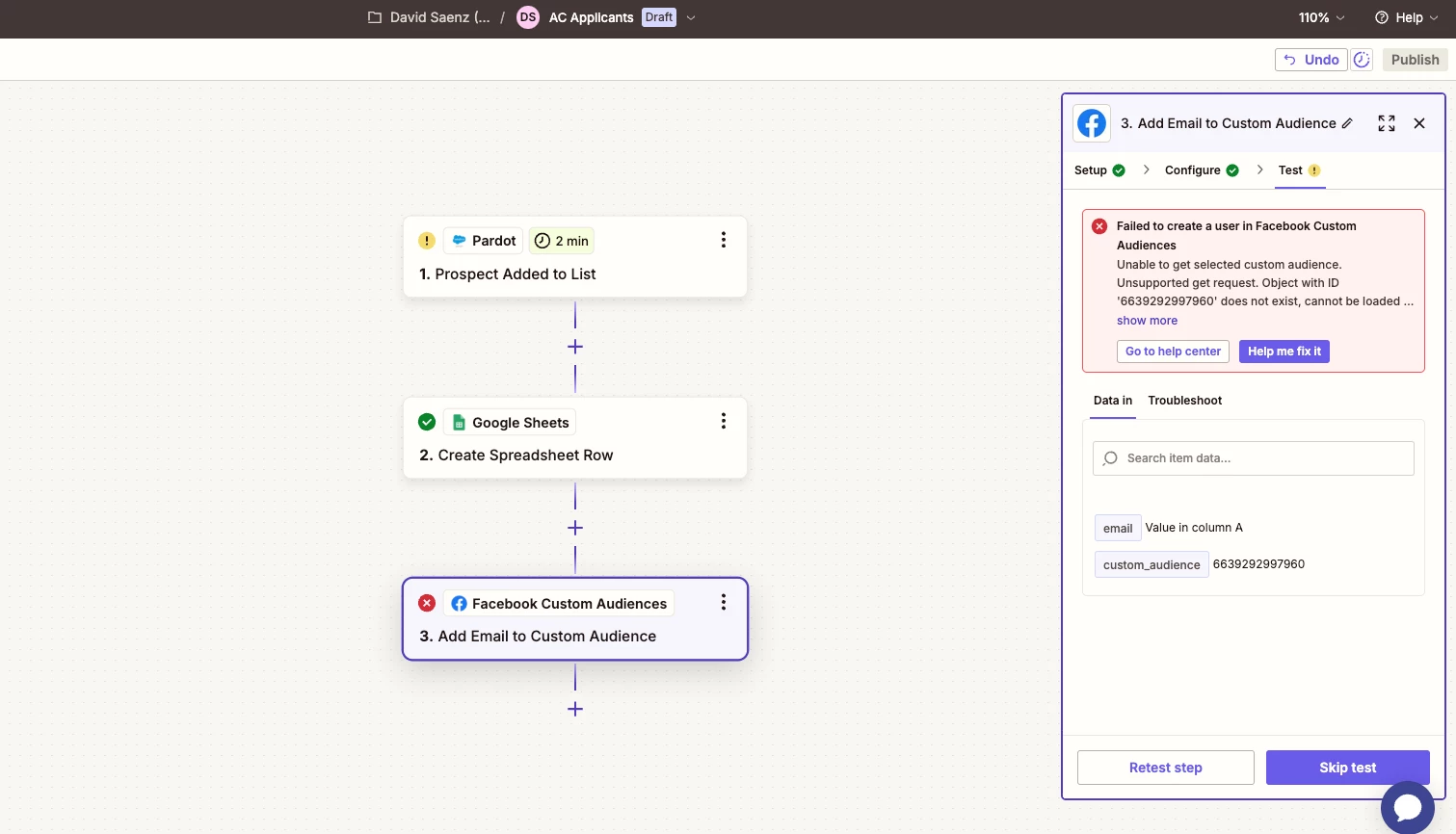The image size is (1456, 834).
Task: Click the 6639292997960 audience ID value
Action: [x=1258, y=564]
